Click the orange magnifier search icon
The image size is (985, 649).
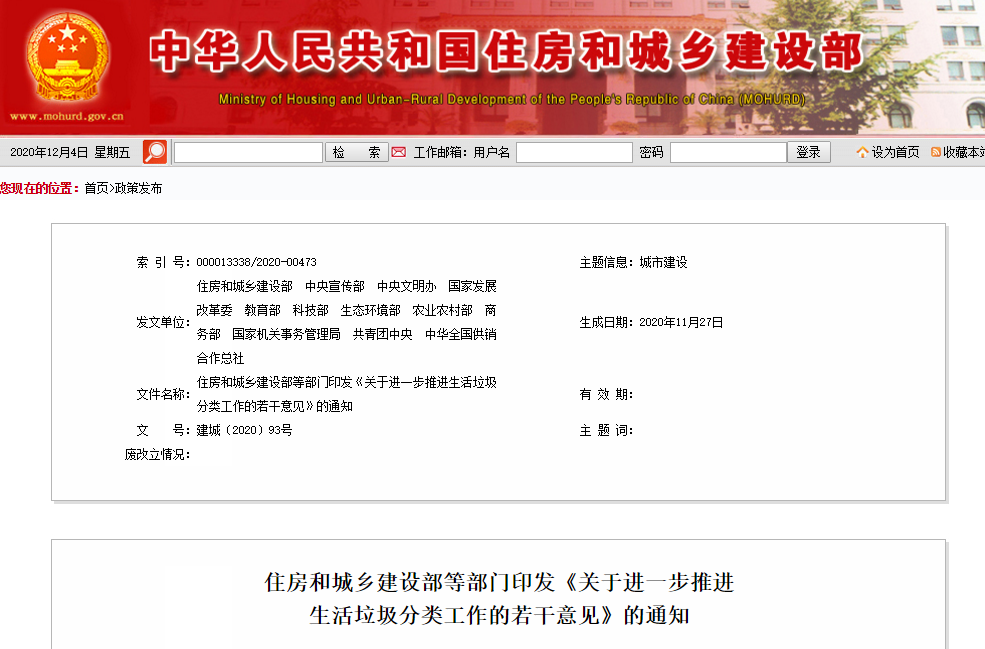(x=155, y=152)
